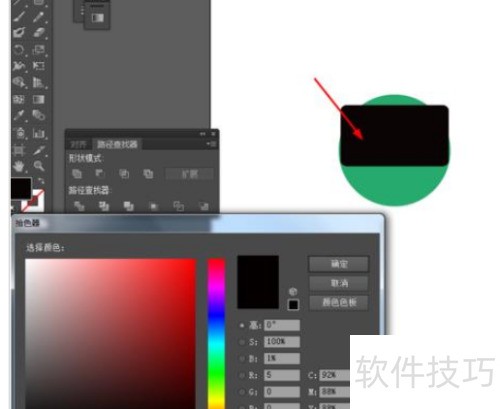Select the Width tool
The height and width of the screenshot is (409, 500).
(x=19, y=66)
